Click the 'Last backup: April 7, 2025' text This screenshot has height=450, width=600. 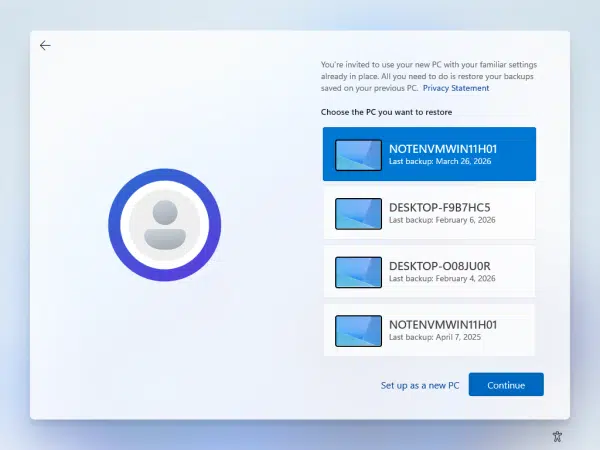(x=435, y=337)
